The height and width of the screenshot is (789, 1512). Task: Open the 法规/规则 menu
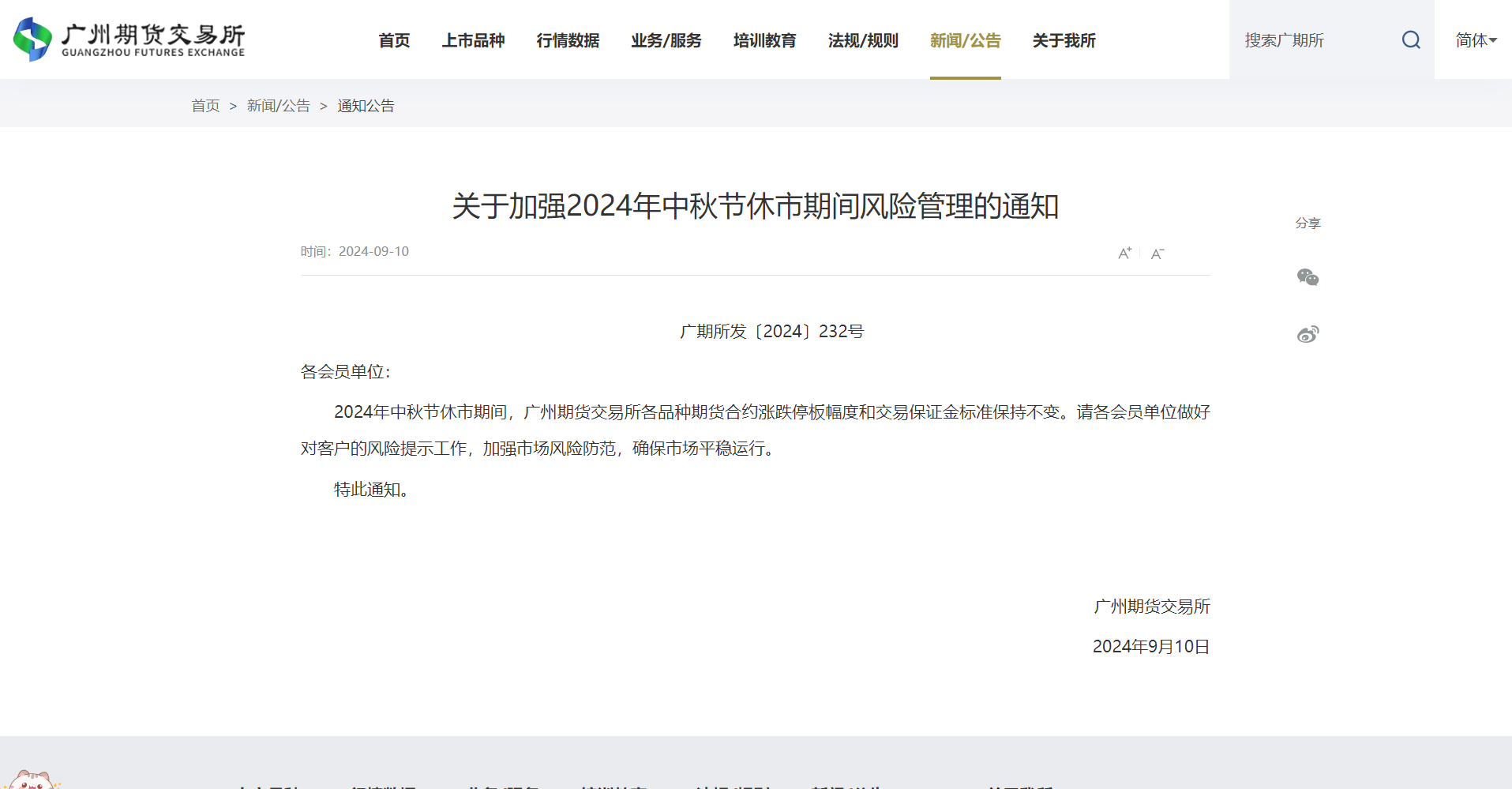(863, 39)
